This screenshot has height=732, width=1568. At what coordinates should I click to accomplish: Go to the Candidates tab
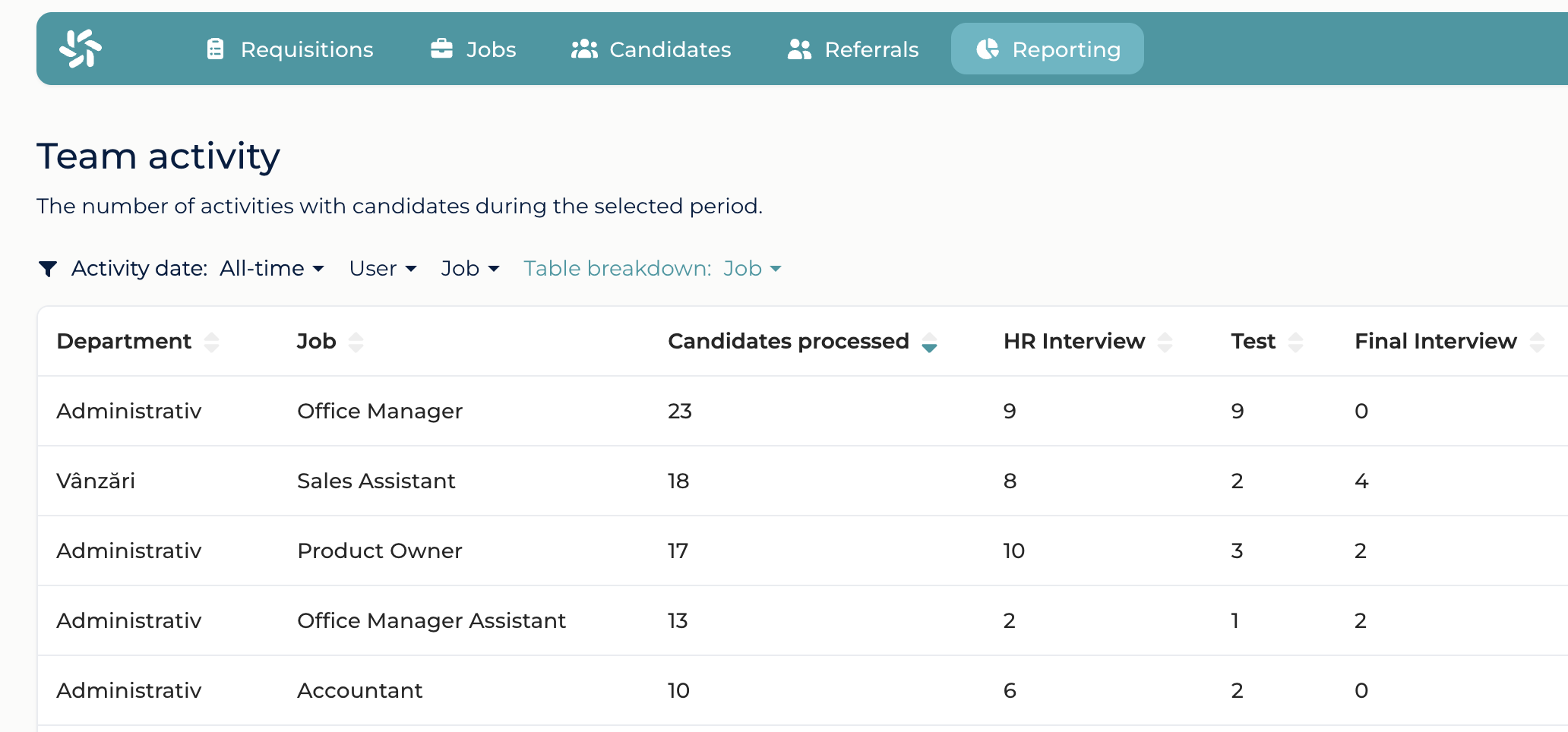coord(651,49)
